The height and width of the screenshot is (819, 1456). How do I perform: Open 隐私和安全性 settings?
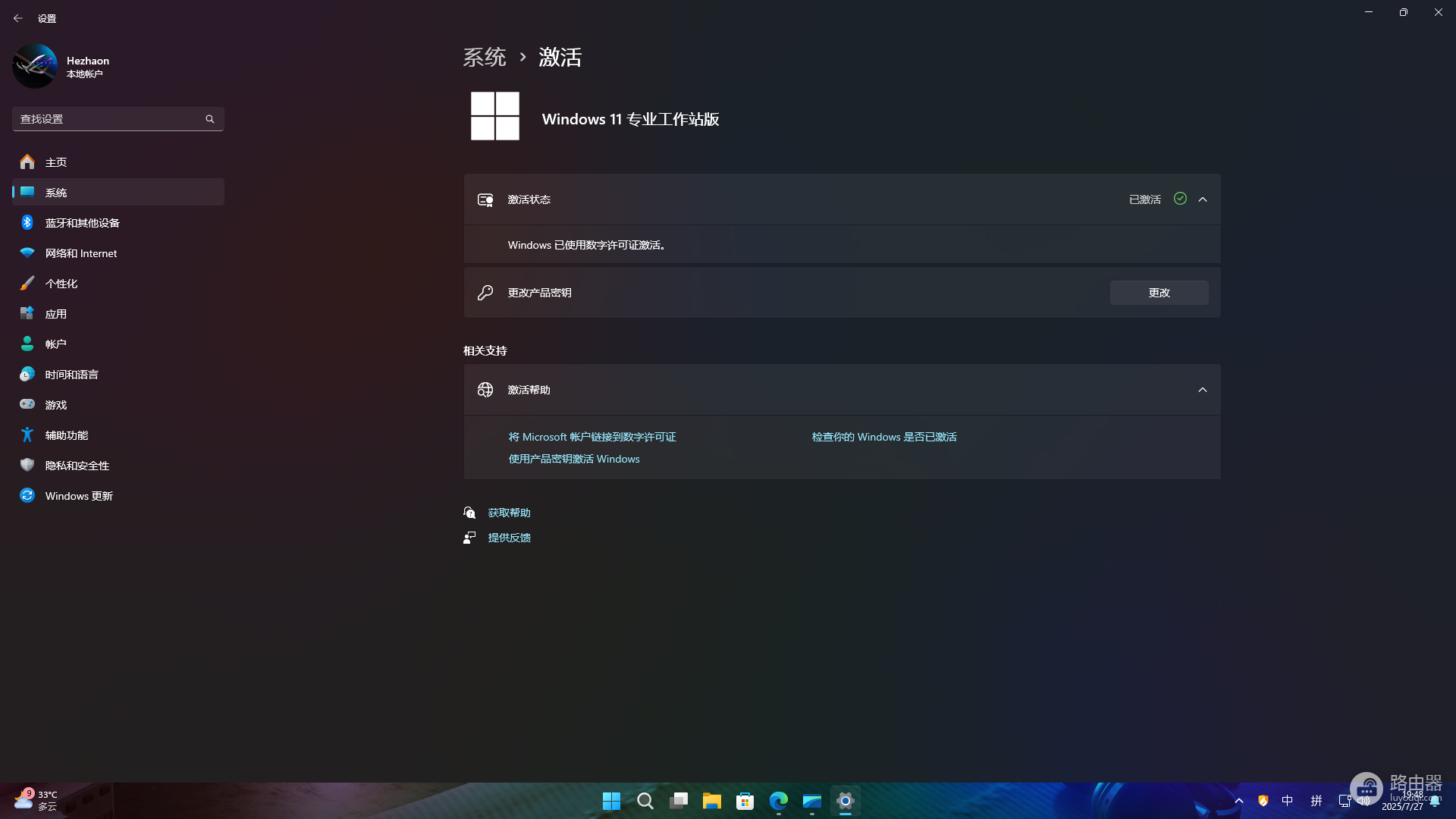[x=118, y=466]
